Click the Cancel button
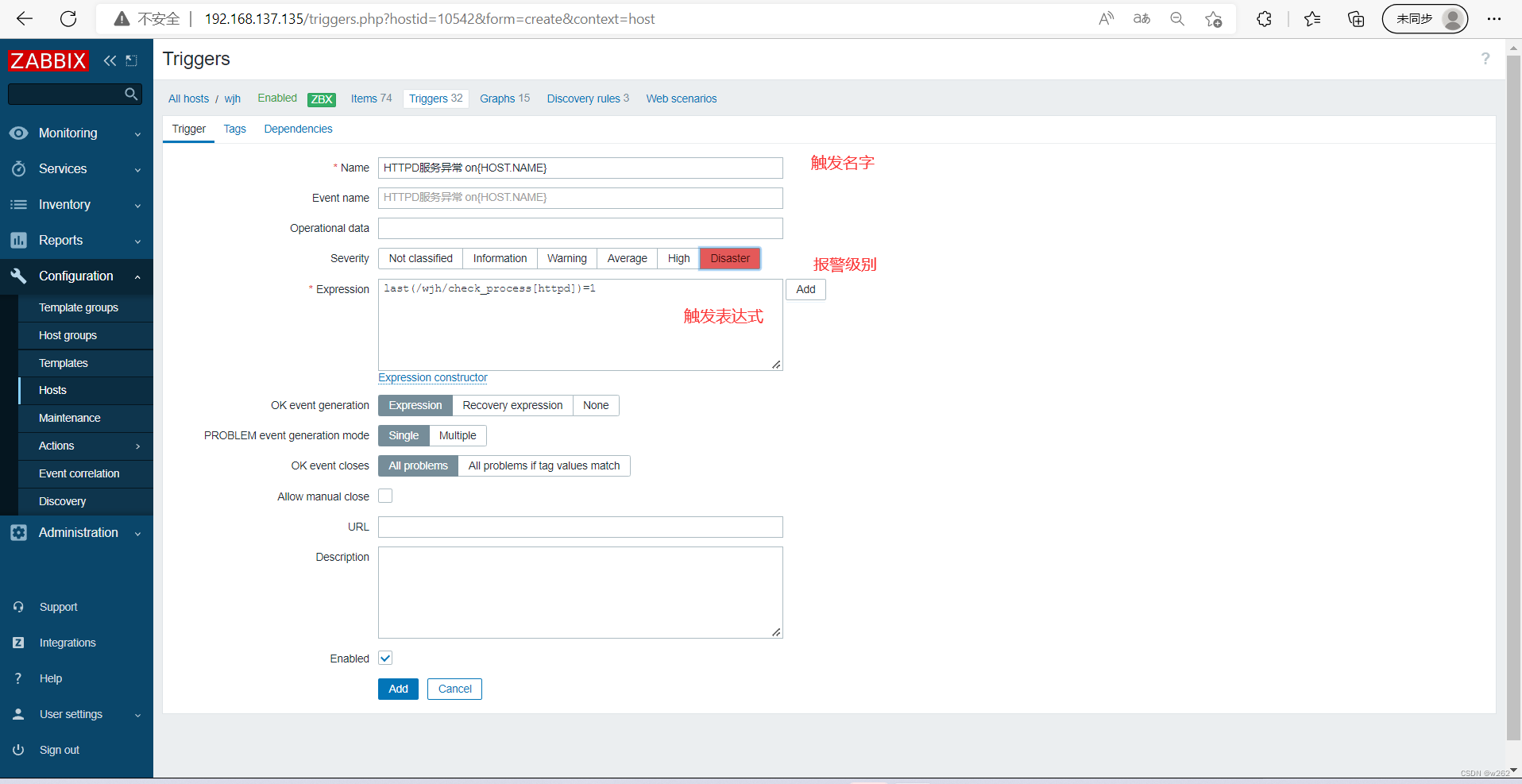The height and width of the screenshot is (784, 1522). [454, 689]
